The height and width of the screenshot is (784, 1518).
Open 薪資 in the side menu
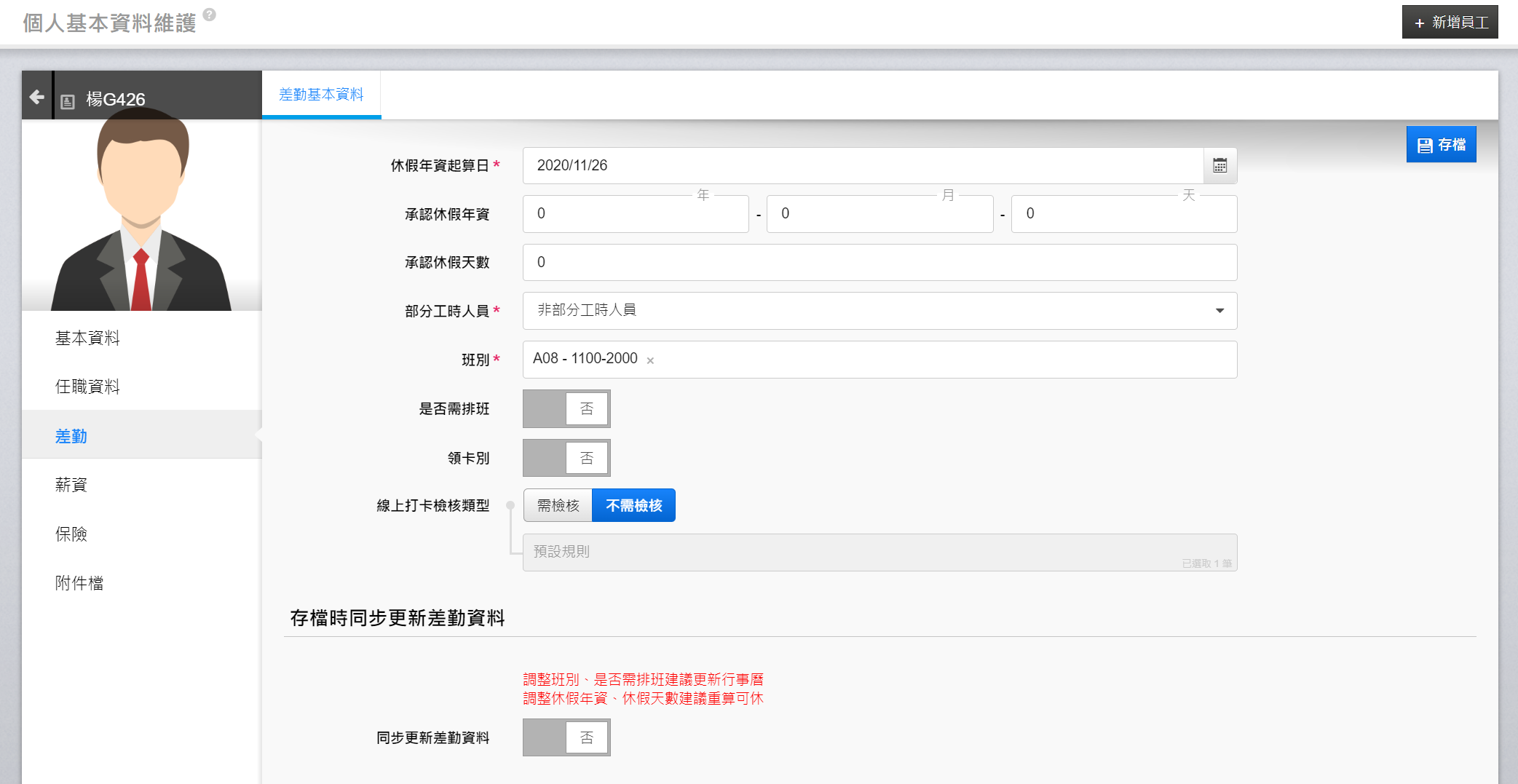point(71,485)
